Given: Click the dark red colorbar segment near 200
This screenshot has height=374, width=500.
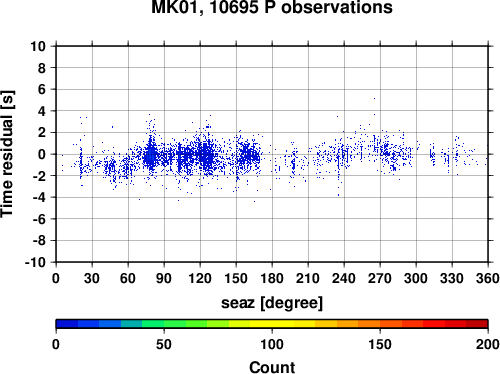Looking at the screenshot, I should (477, 324).
